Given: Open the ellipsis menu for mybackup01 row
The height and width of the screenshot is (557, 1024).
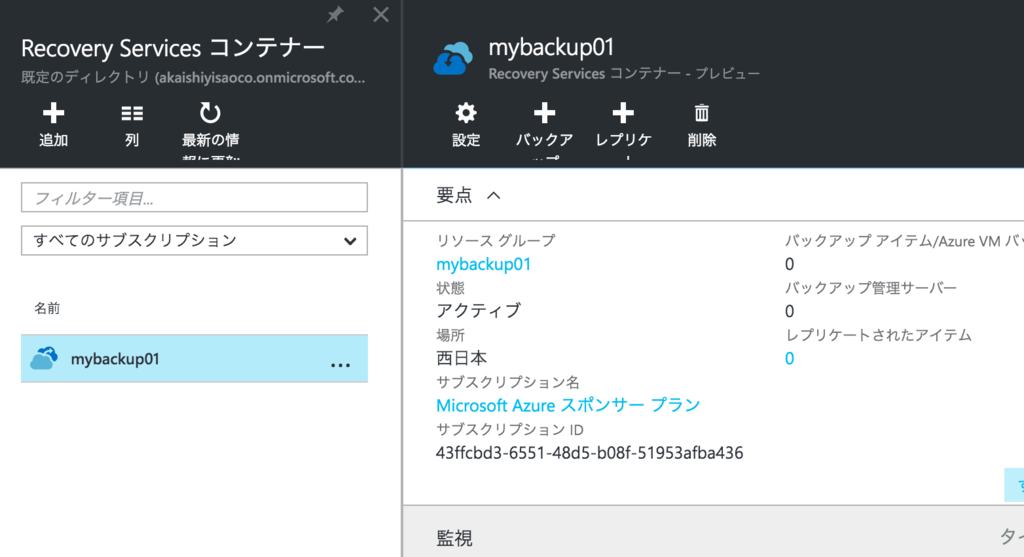Looking at the screenshot, I should [340, 365].
